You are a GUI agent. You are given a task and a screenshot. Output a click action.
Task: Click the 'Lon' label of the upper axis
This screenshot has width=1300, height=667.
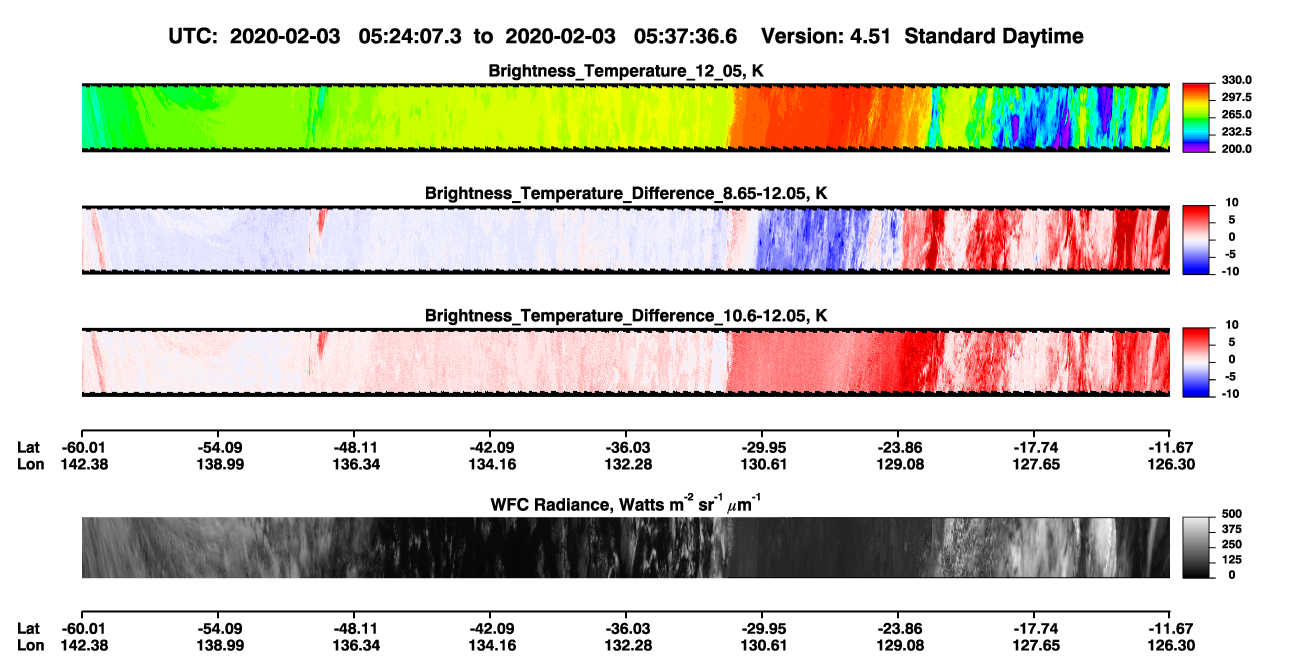30,464
